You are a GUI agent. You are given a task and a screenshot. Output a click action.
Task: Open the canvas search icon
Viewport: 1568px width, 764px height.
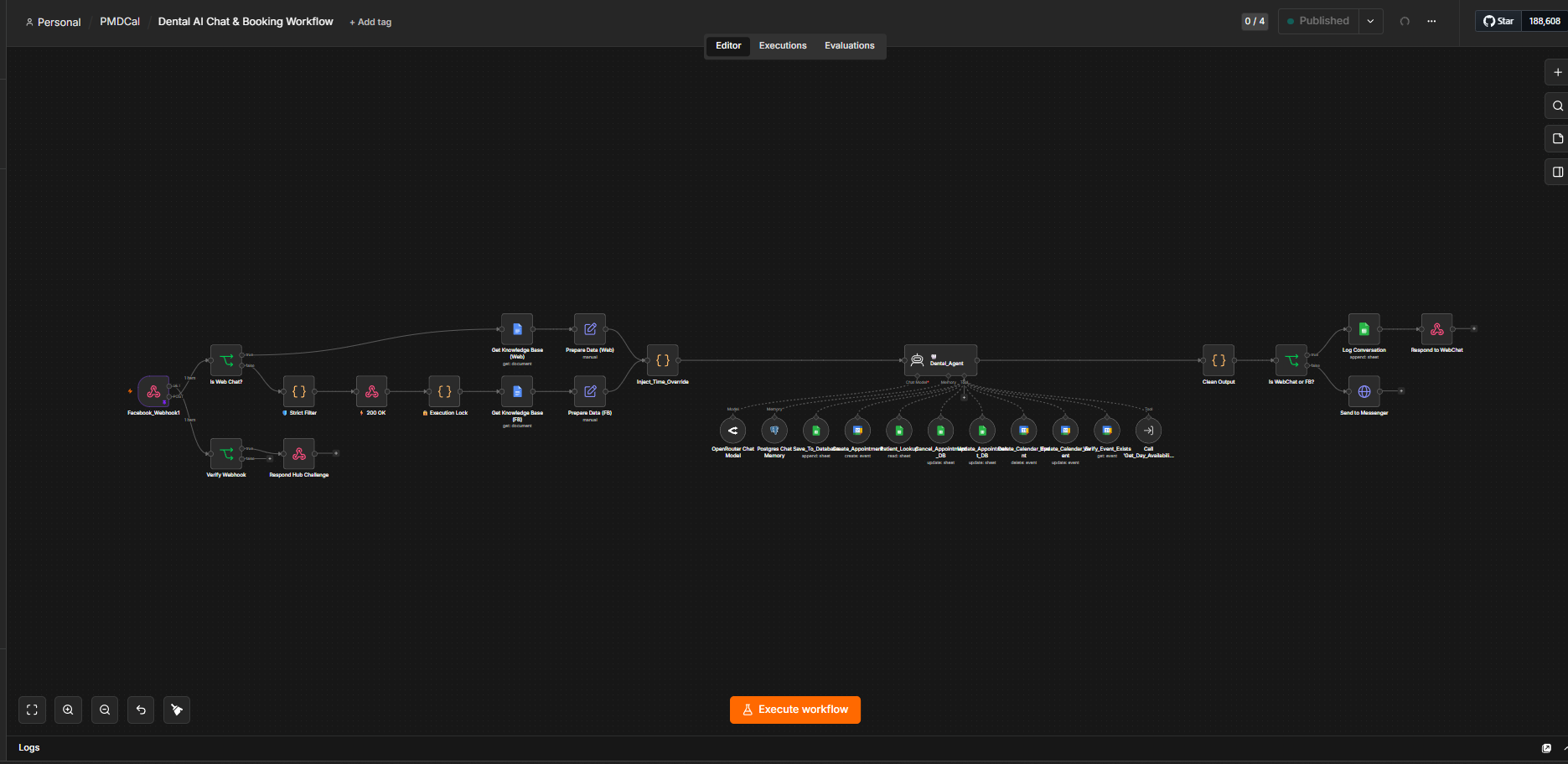(1557, 106)
